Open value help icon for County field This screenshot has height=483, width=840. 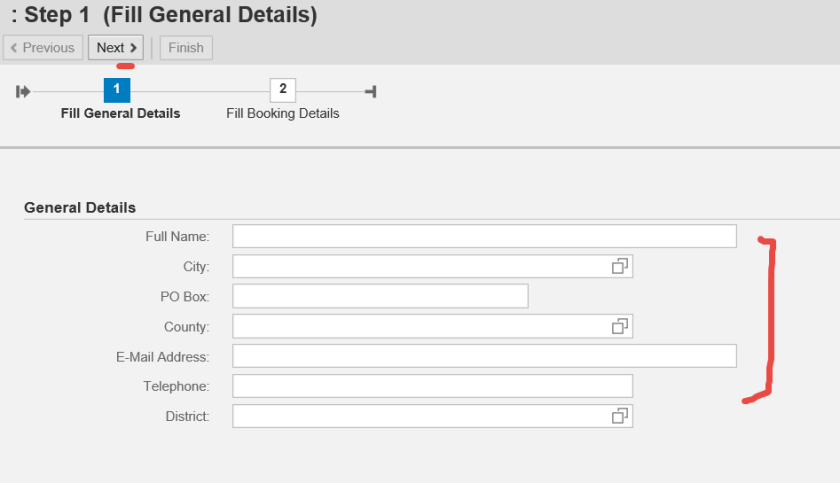pos(620,326)
